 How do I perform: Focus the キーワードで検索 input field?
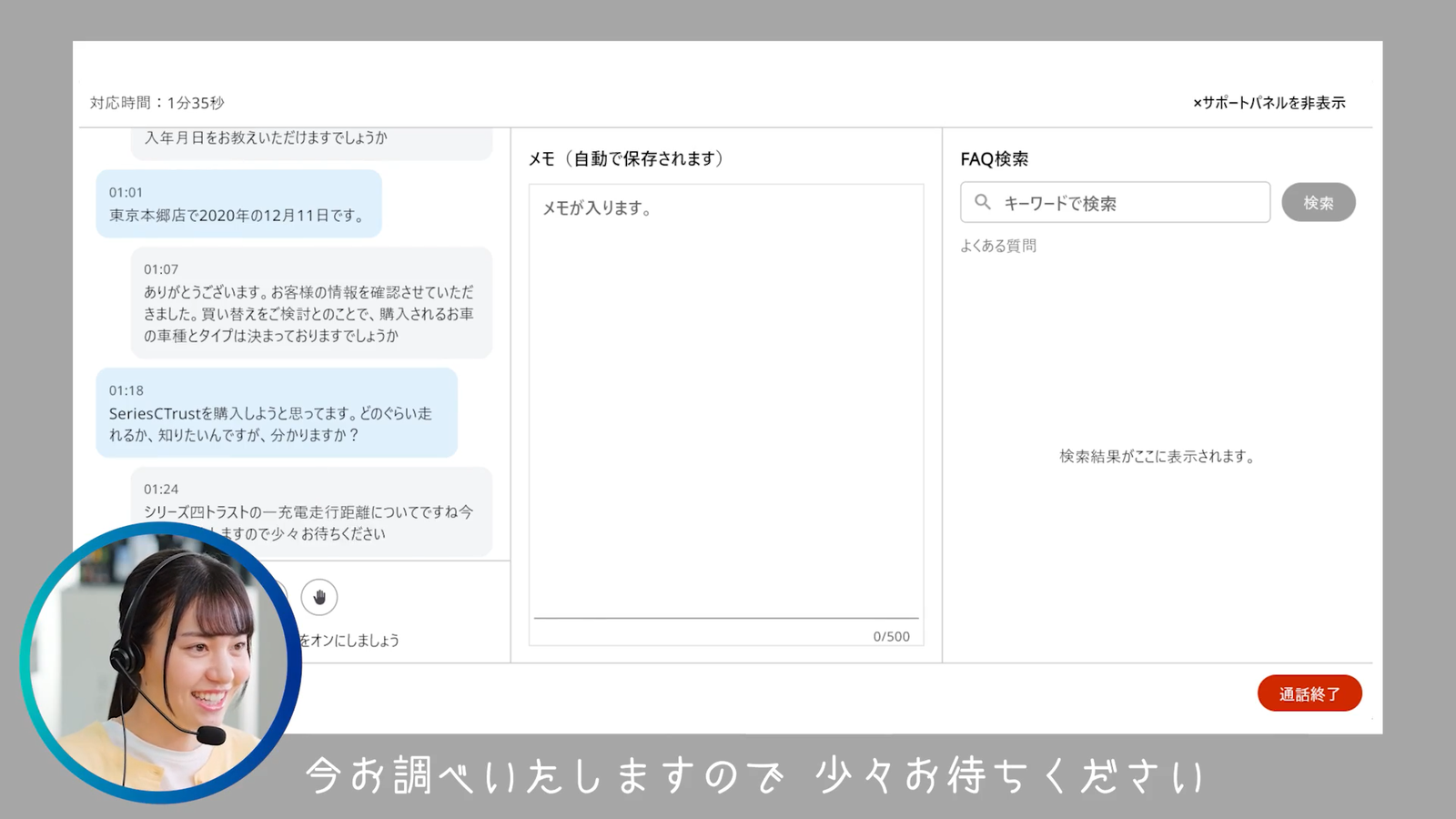pos(1115,202)
